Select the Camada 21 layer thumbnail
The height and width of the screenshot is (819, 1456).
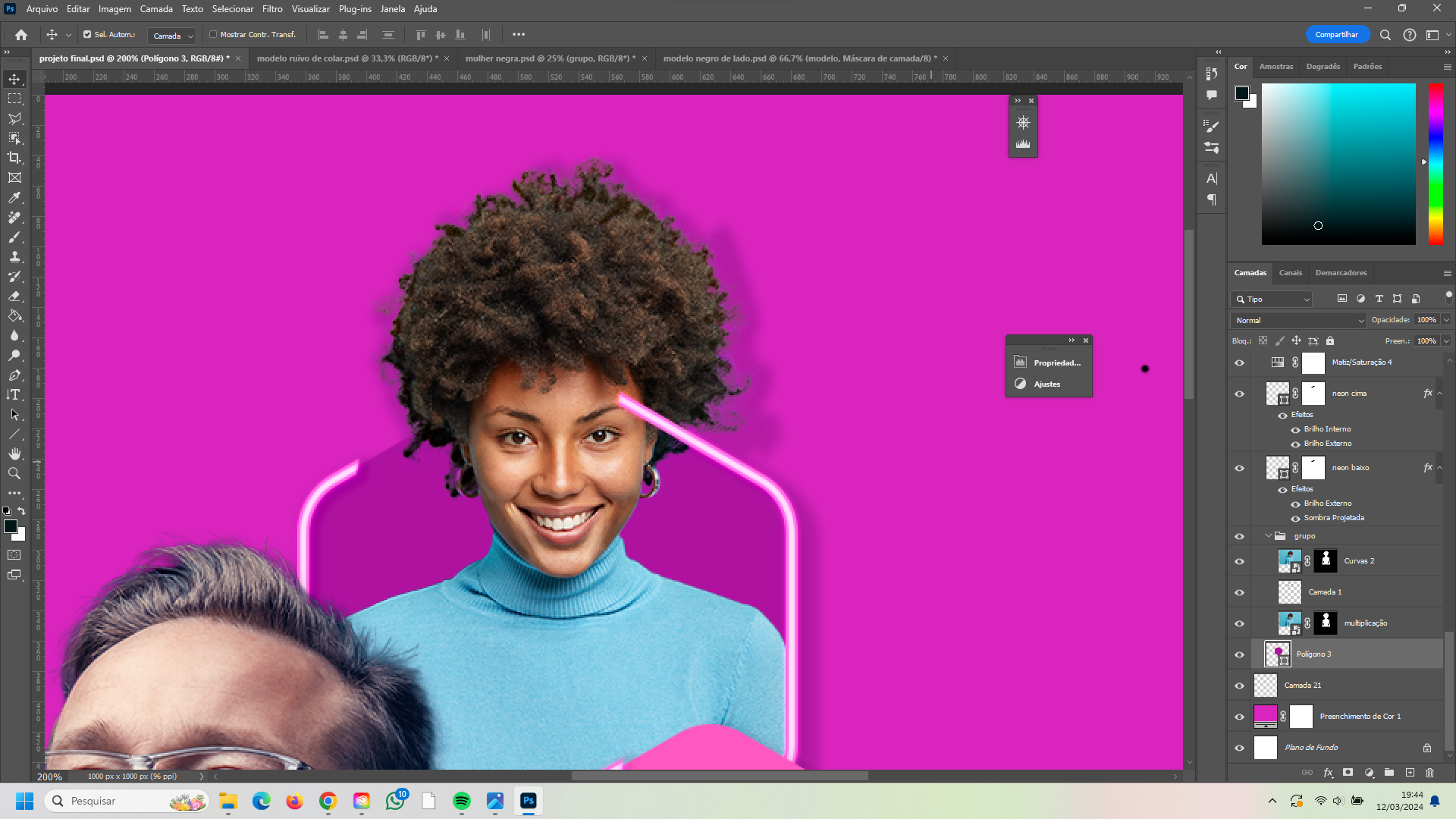click(x=1266, y=686)
